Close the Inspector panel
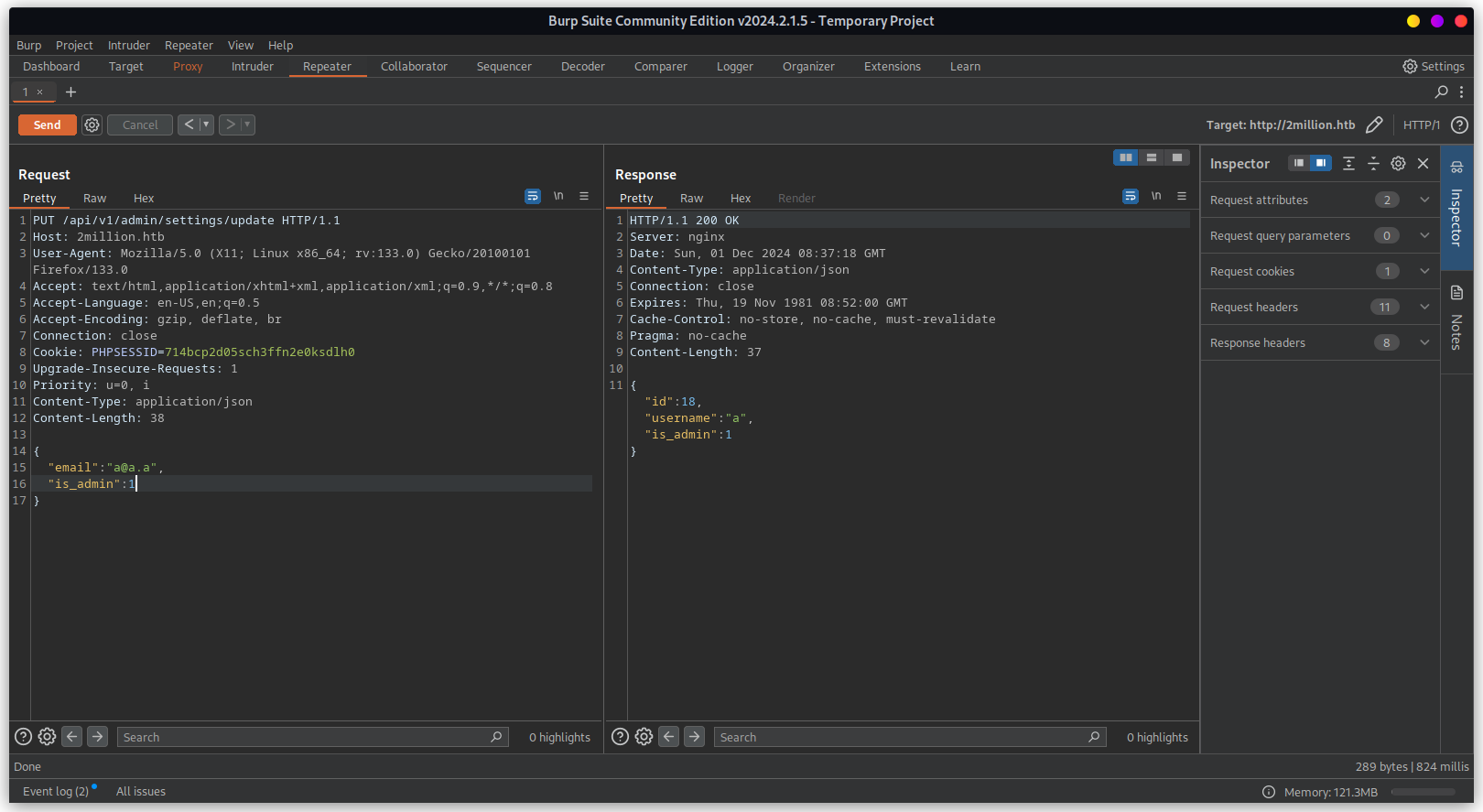 pos(1423,163)
